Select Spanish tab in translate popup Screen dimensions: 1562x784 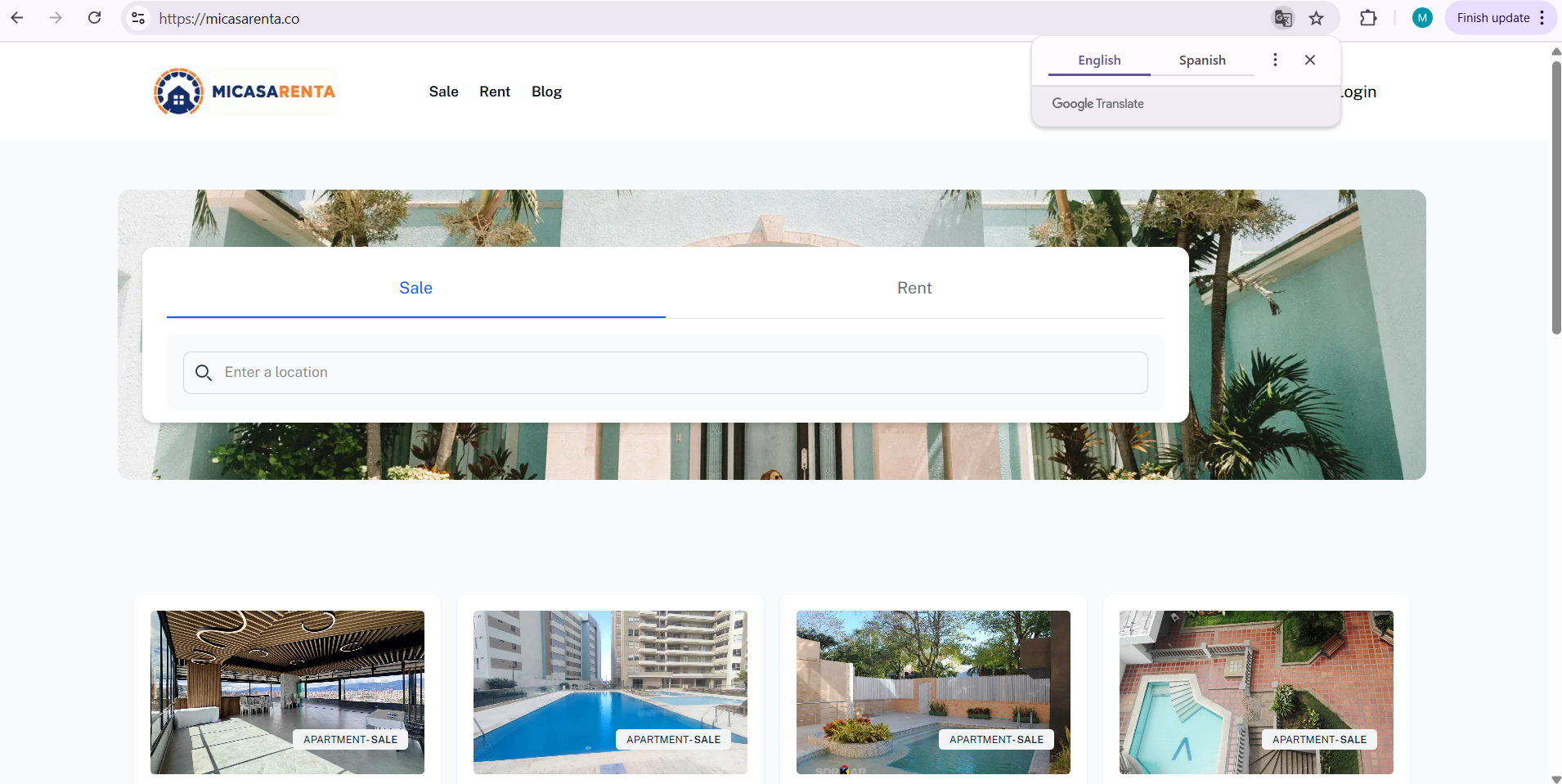(x=1202, y=60)
